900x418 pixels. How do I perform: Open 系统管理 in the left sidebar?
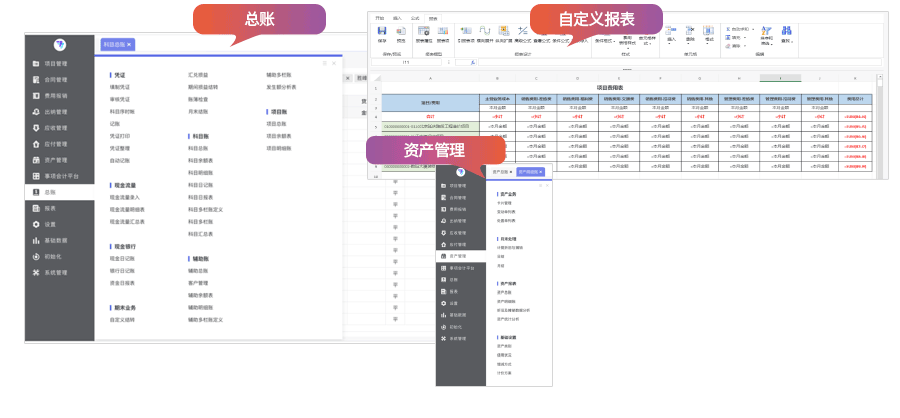(x=36, y=272)
